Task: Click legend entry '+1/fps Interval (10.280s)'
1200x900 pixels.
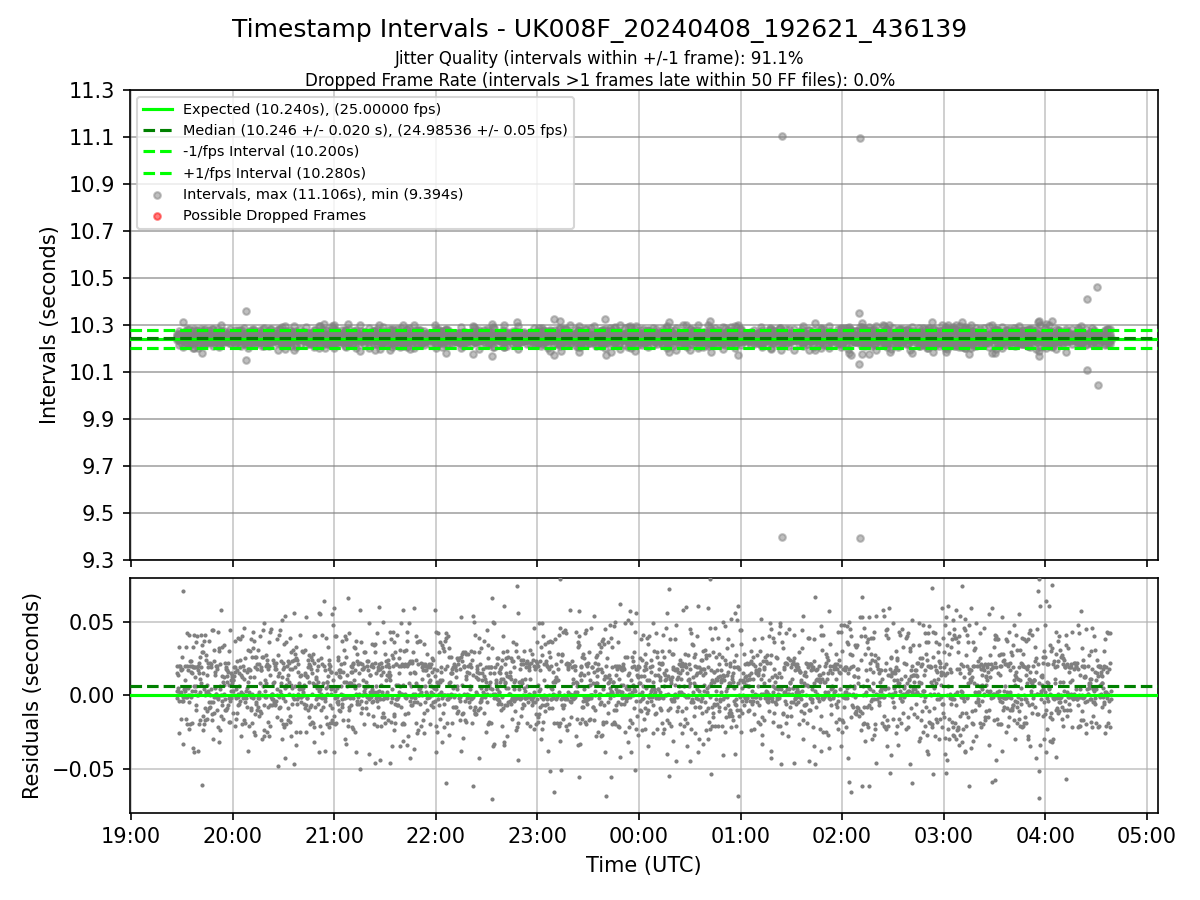Action: pos(274,173)
